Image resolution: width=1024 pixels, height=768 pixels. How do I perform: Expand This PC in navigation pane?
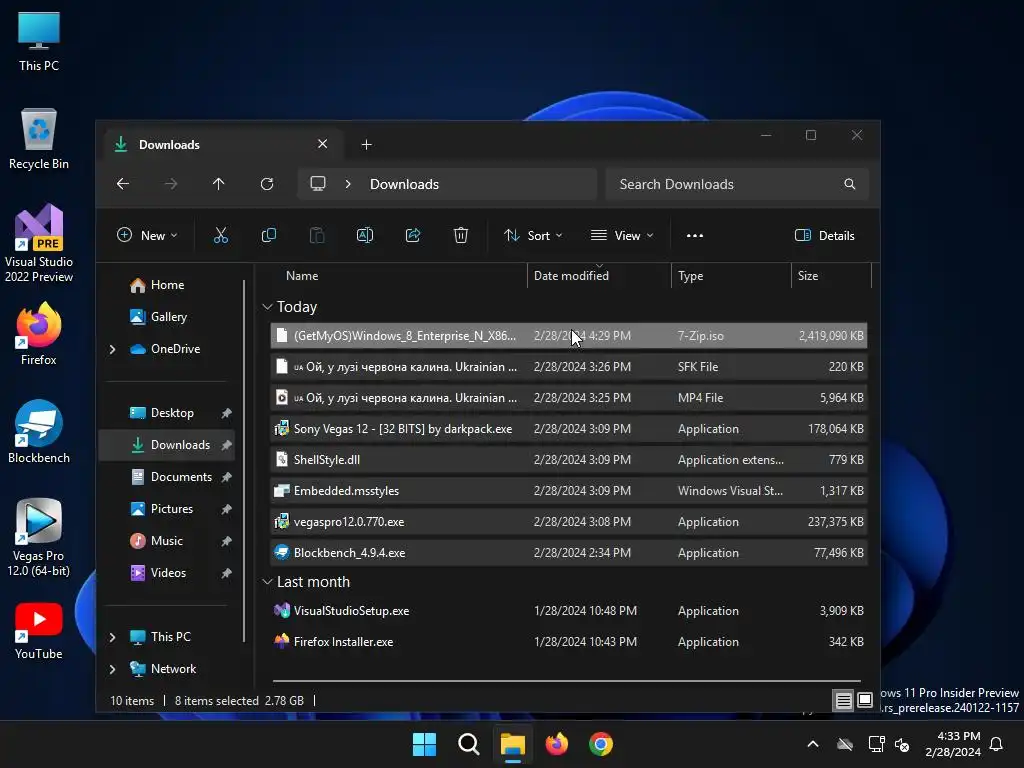coord(112,637)
